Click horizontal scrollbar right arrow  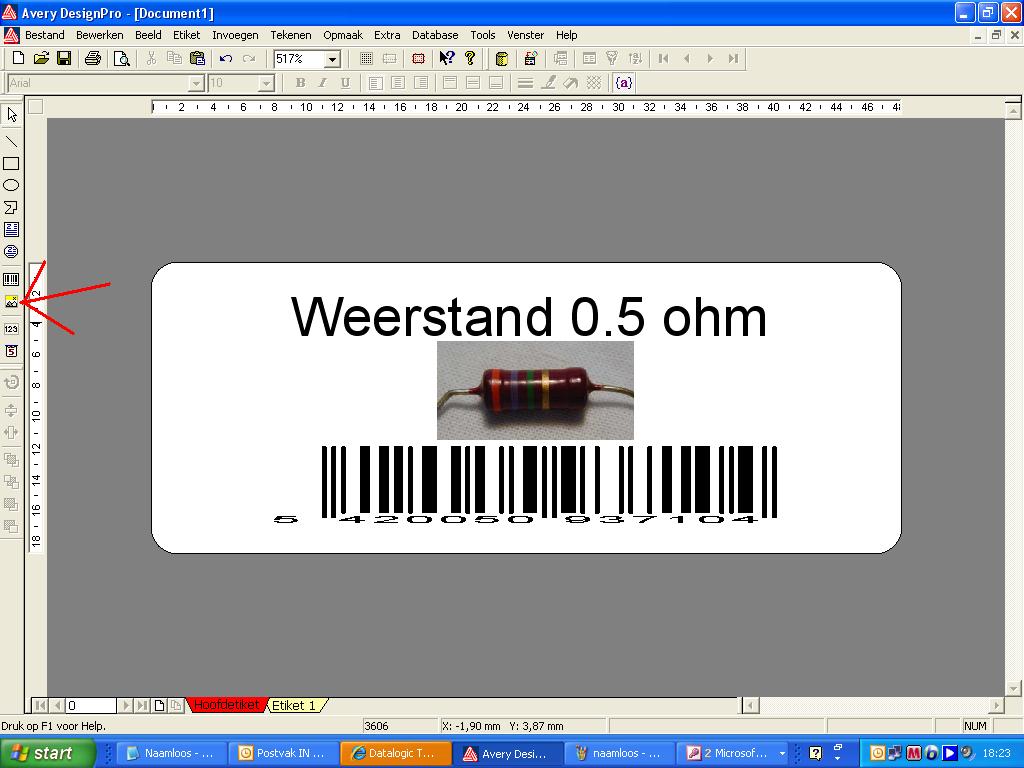pyautogui.click(x=995, y=705)
